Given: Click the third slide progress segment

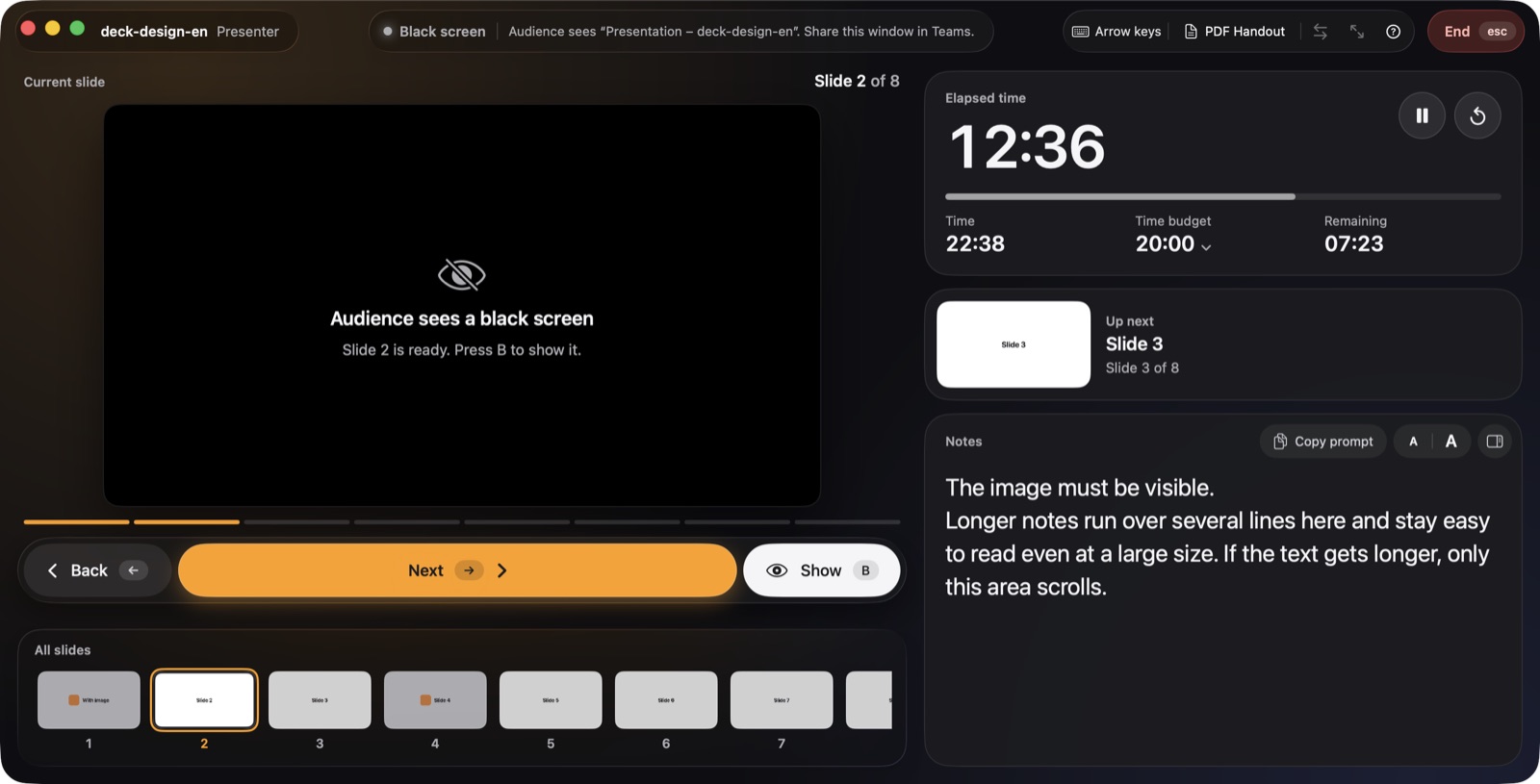Looking at the screenshot, I should [x=296, y=522].
